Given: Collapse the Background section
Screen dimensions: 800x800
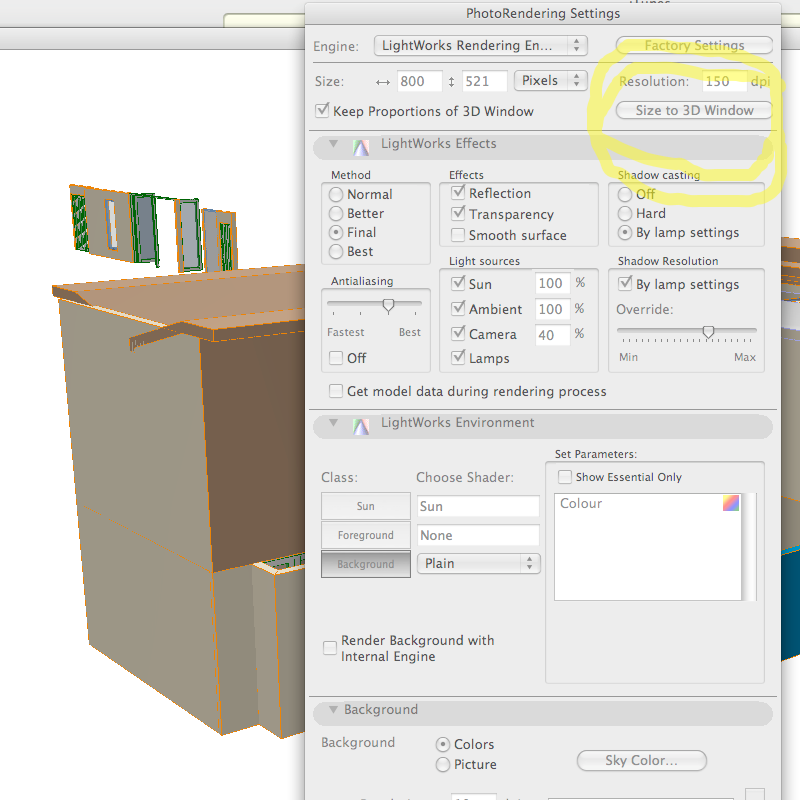Looking at the screenshot, I should [333, 709].
